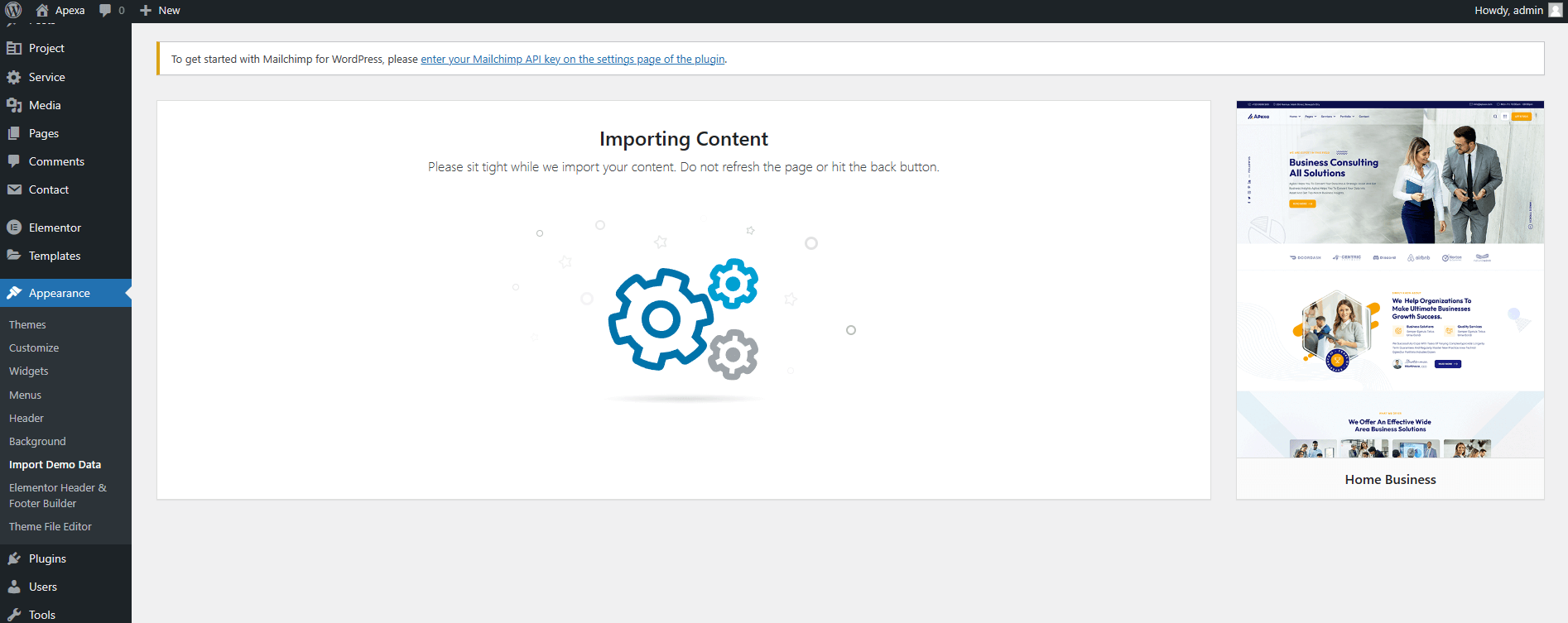Expand the Appearance menu section
1568x623 pixels.
tap(60, 293)
